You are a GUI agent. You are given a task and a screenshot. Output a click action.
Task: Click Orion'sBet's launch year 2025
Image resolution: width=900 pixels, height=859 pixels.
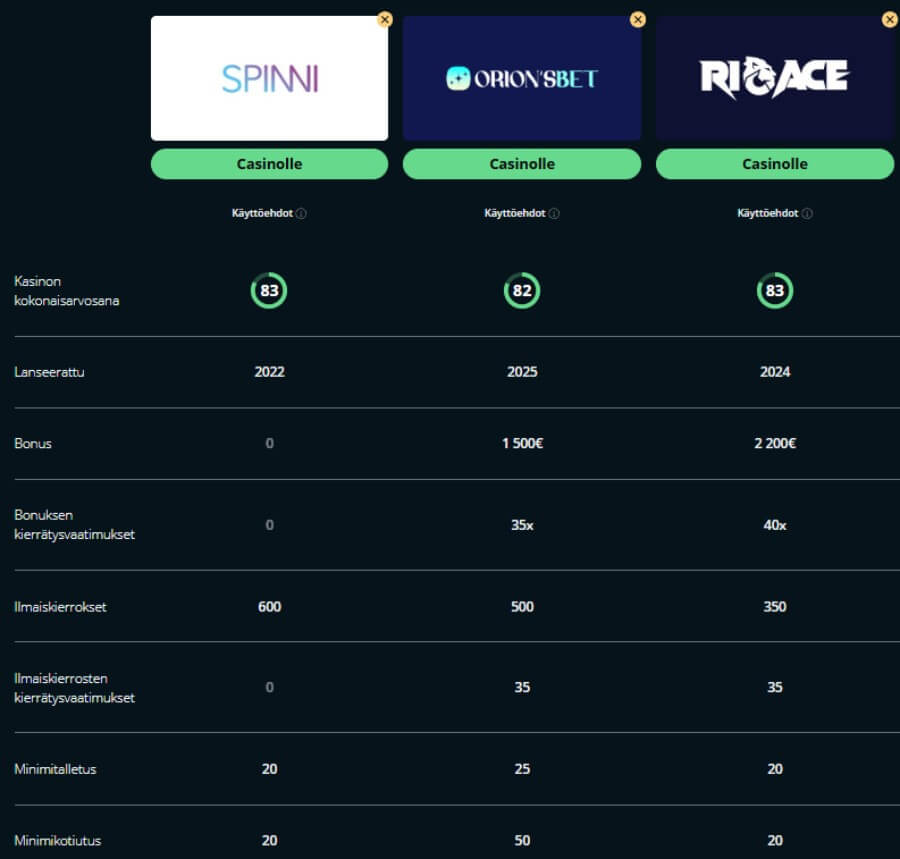(522, 372)
